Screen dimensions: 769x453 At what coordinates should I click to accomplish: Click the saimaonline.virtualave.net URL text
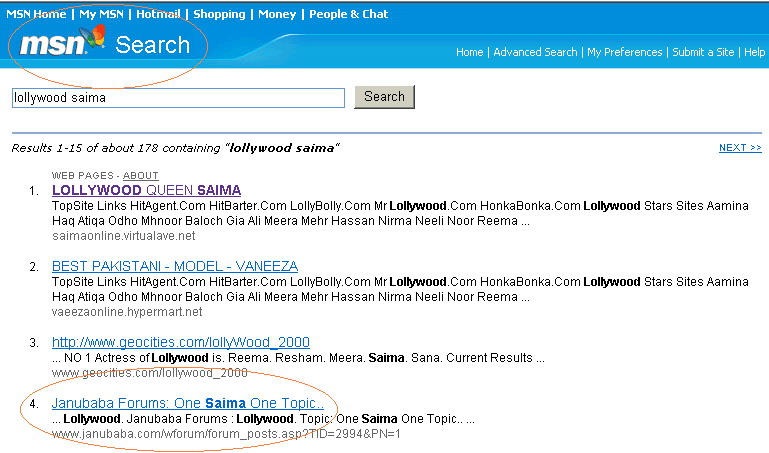click(124, 236)
